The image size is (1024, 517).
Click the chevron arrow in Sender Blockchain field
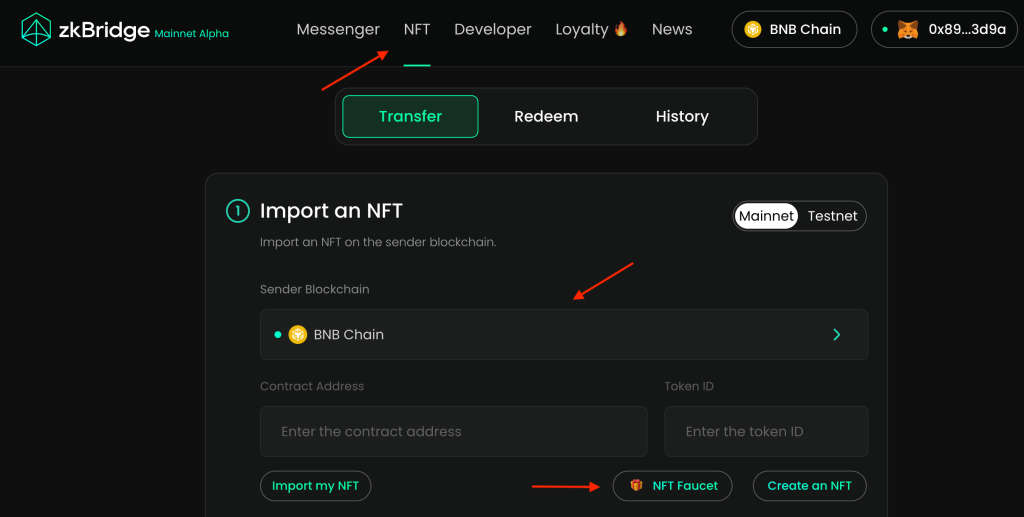coord(837,334)
